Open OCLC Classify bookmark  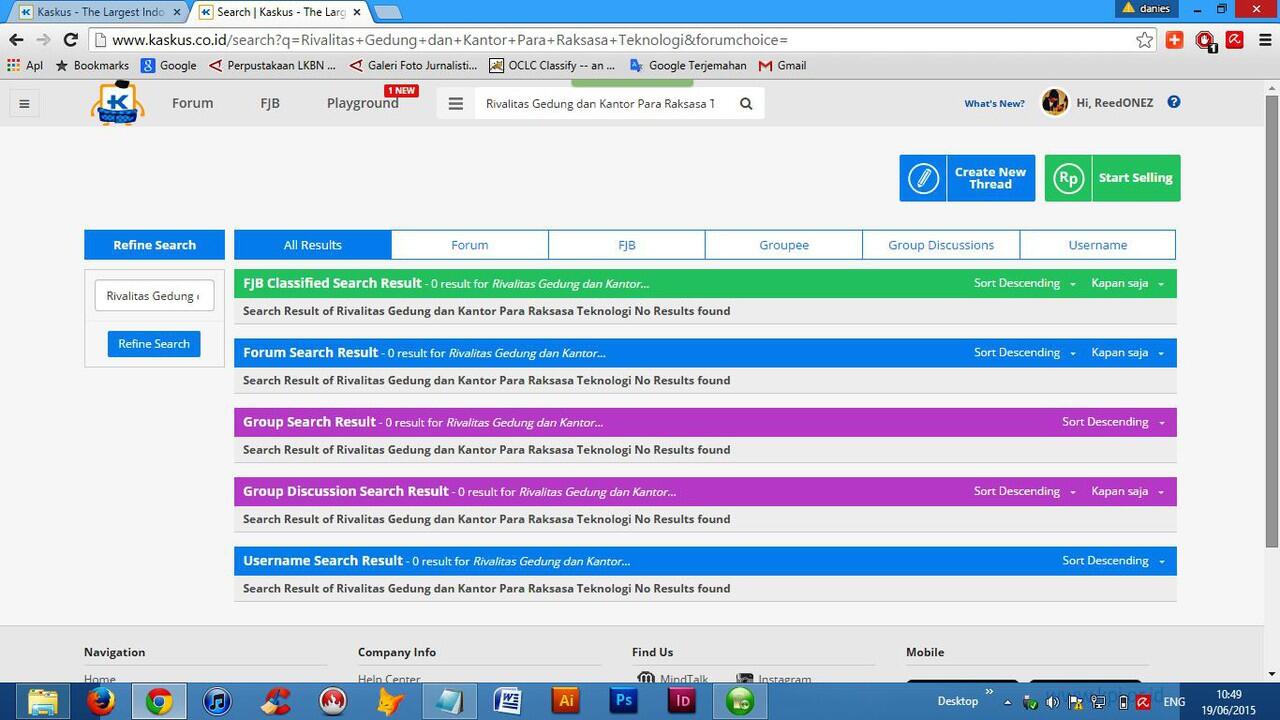point(552,65)
